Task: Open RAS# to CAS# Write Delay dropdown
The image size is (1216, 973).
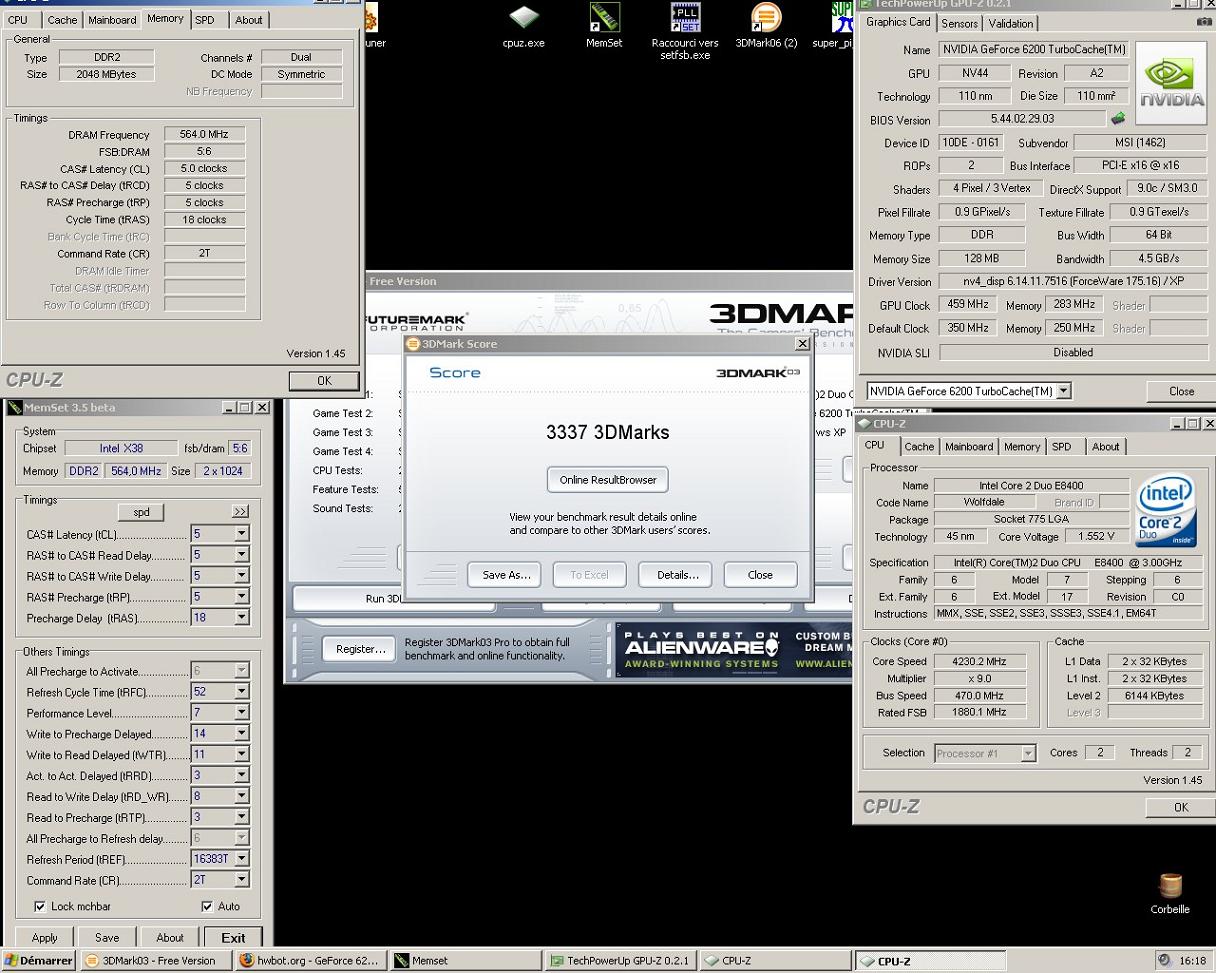Action: tap(241, 576)
